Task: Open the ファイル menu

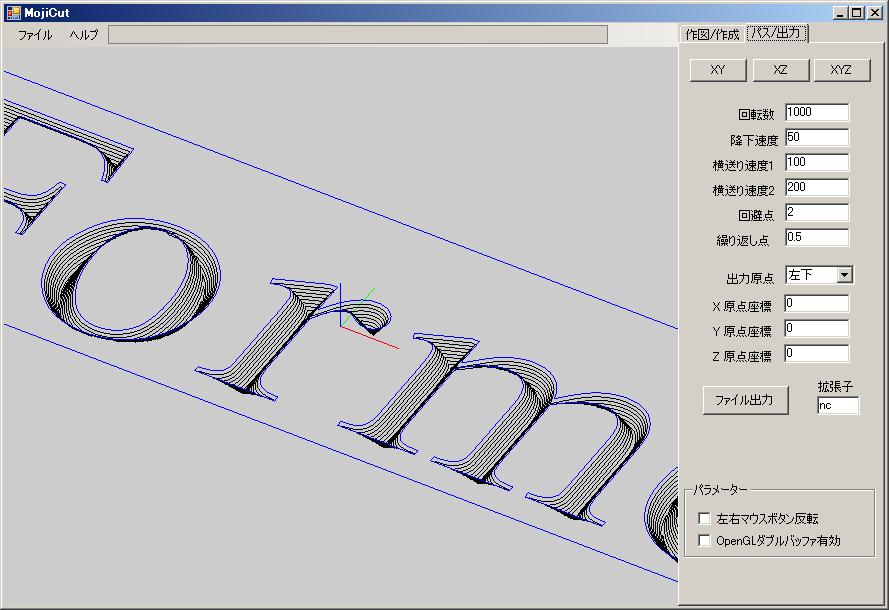Action: (35, 35)
